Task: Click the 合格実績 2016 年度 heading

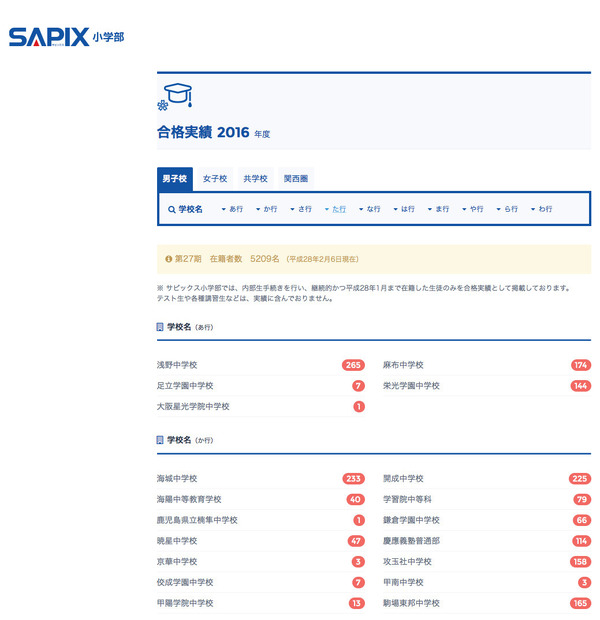Action: tap(214, 132)
